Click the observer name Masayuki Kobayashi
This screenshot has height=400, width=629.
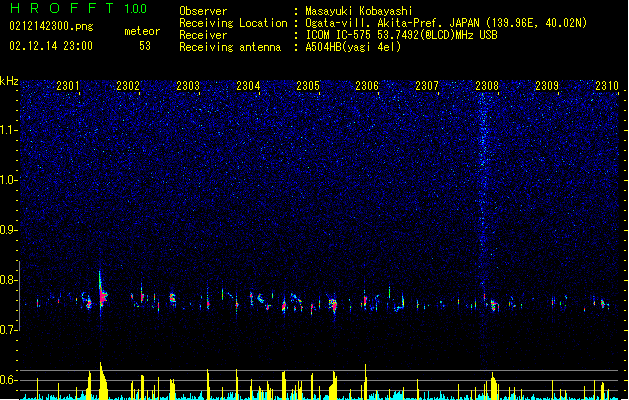(x=359, y=11)
